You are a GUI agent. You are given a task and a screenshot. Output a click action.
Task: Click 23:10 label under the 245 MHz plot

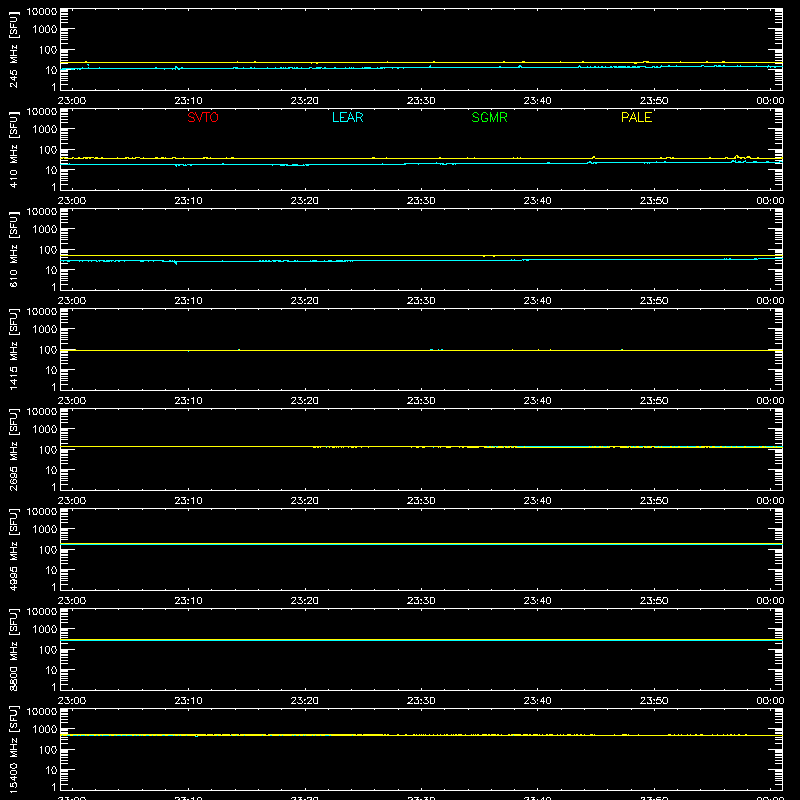click(188, 101)
